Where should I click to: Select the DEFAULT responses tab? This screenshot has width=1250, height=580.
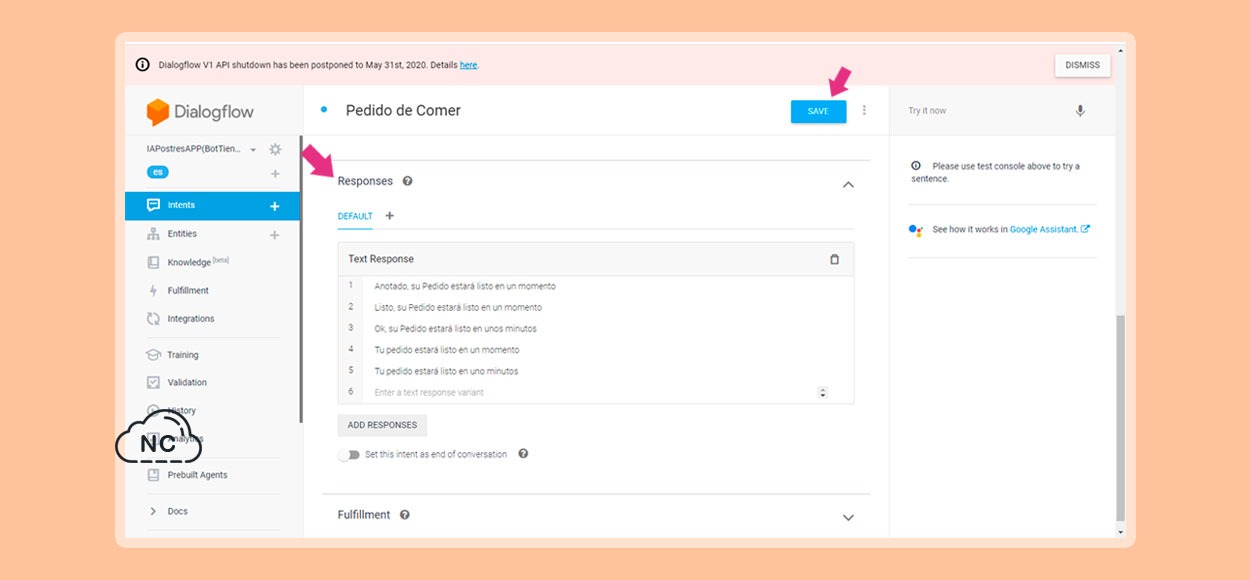pyautogui.click(x=355, y=216)
